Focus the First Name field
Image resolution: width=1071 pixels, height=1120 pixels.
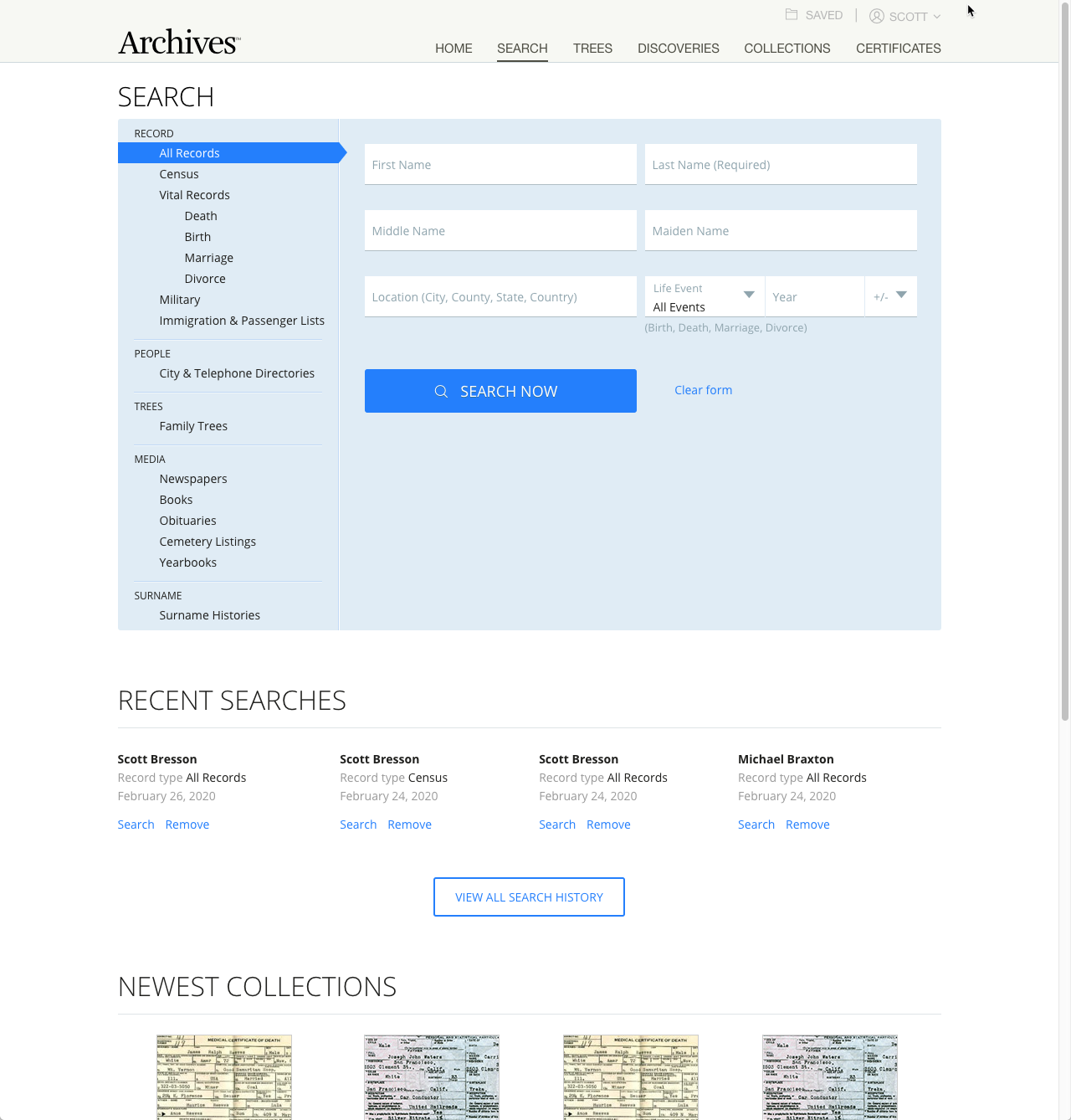tap(500, 164)
